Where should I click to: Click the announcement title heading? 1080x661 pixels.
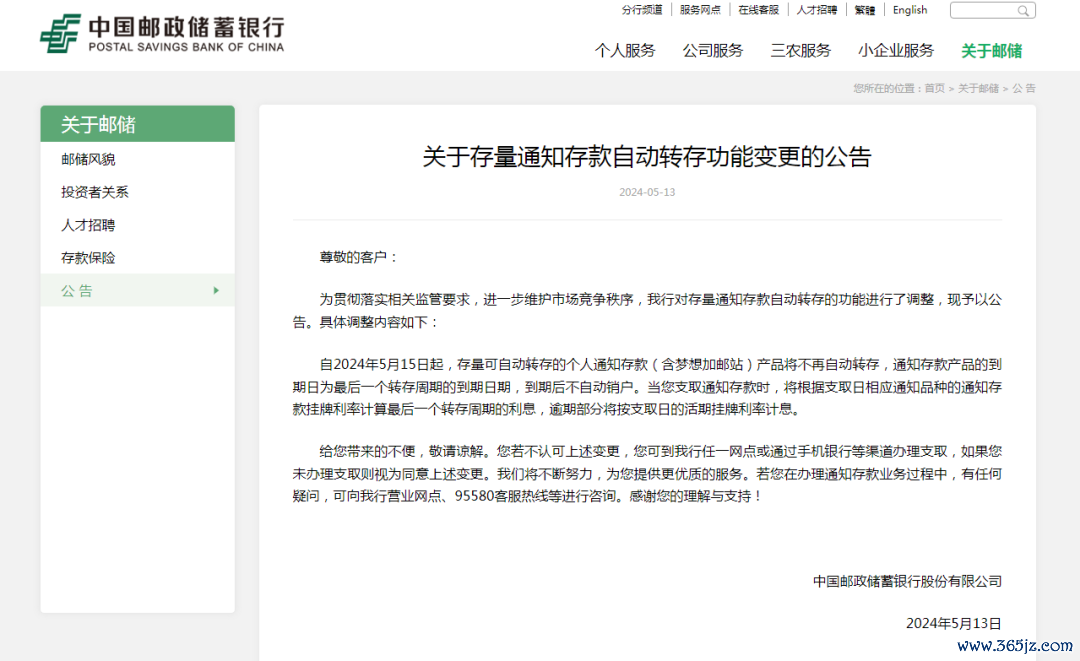pos(647,157)
